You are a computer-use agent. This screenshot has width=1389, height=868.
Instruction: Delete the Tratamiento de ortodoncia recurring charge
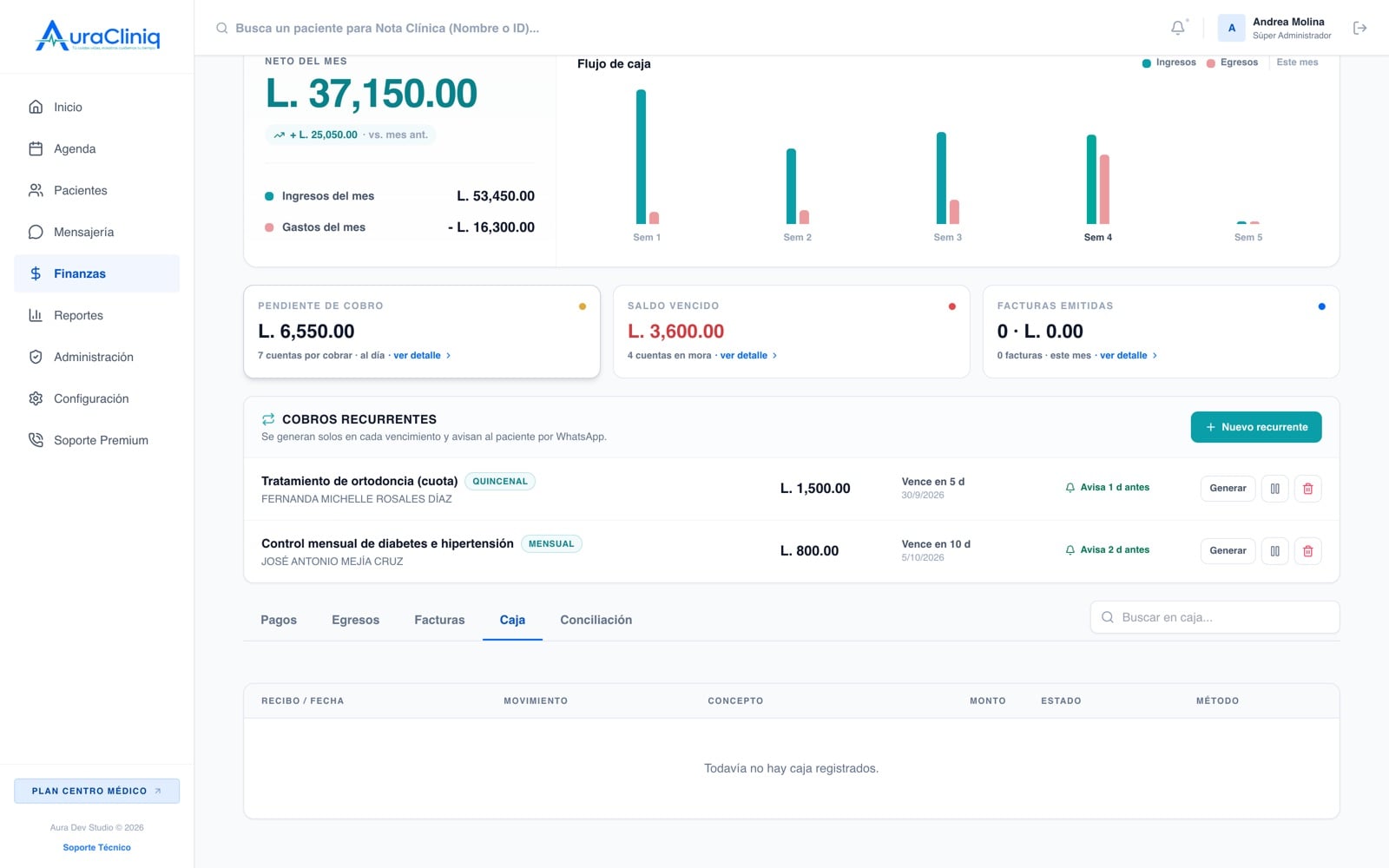1307,488
